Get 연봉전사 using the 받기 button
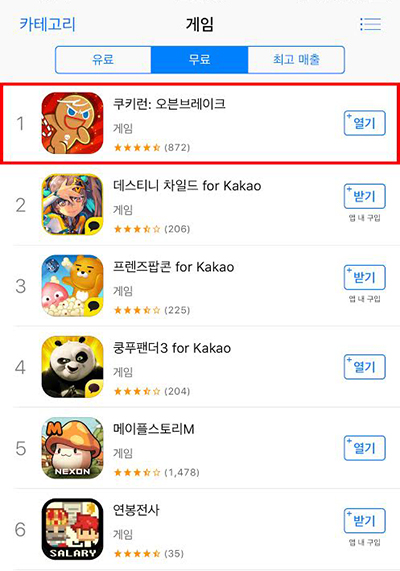Screen dimensions: 400x571 365,521
